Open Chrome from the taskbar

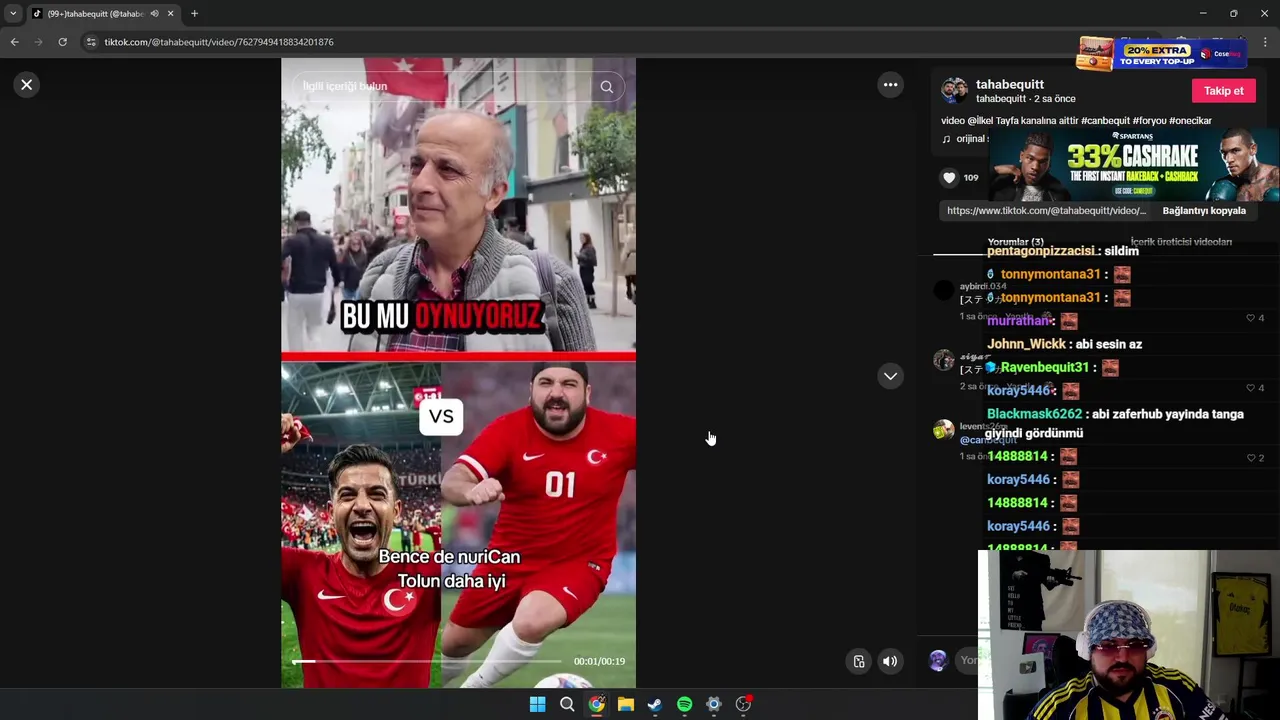click(x=596, y=705)
